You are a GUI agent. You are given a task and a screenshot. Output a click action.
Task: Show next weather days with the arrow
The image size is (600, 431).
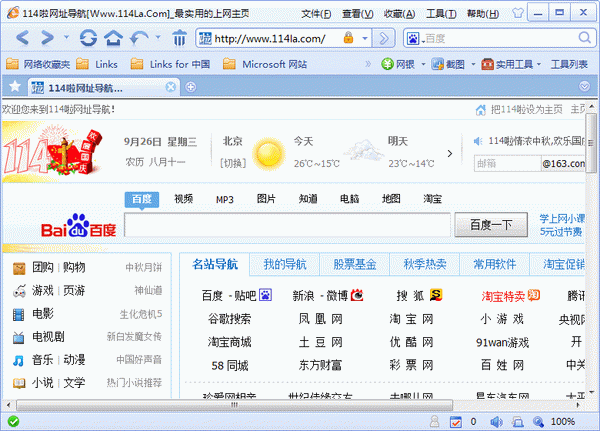pyautogui.click(x=450, y=153)
